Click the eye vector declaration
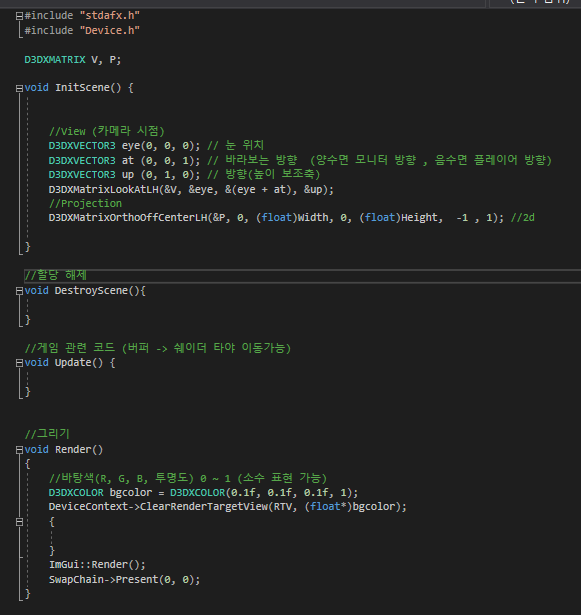 pos(124,146)
